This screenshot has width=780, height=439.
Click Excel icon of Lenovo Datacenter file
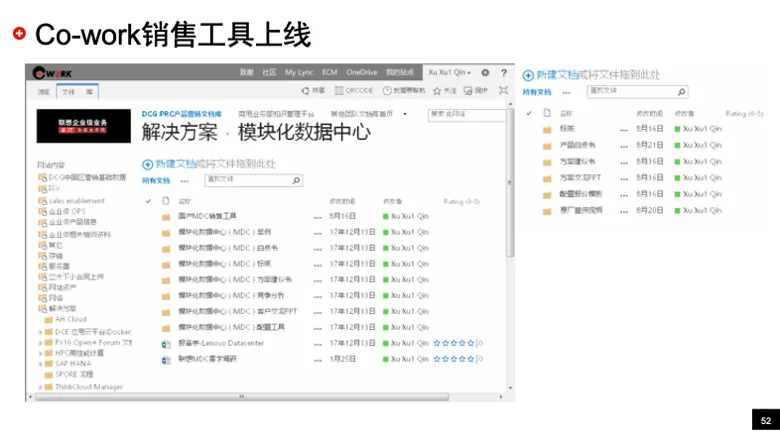[x=166, y=344]
